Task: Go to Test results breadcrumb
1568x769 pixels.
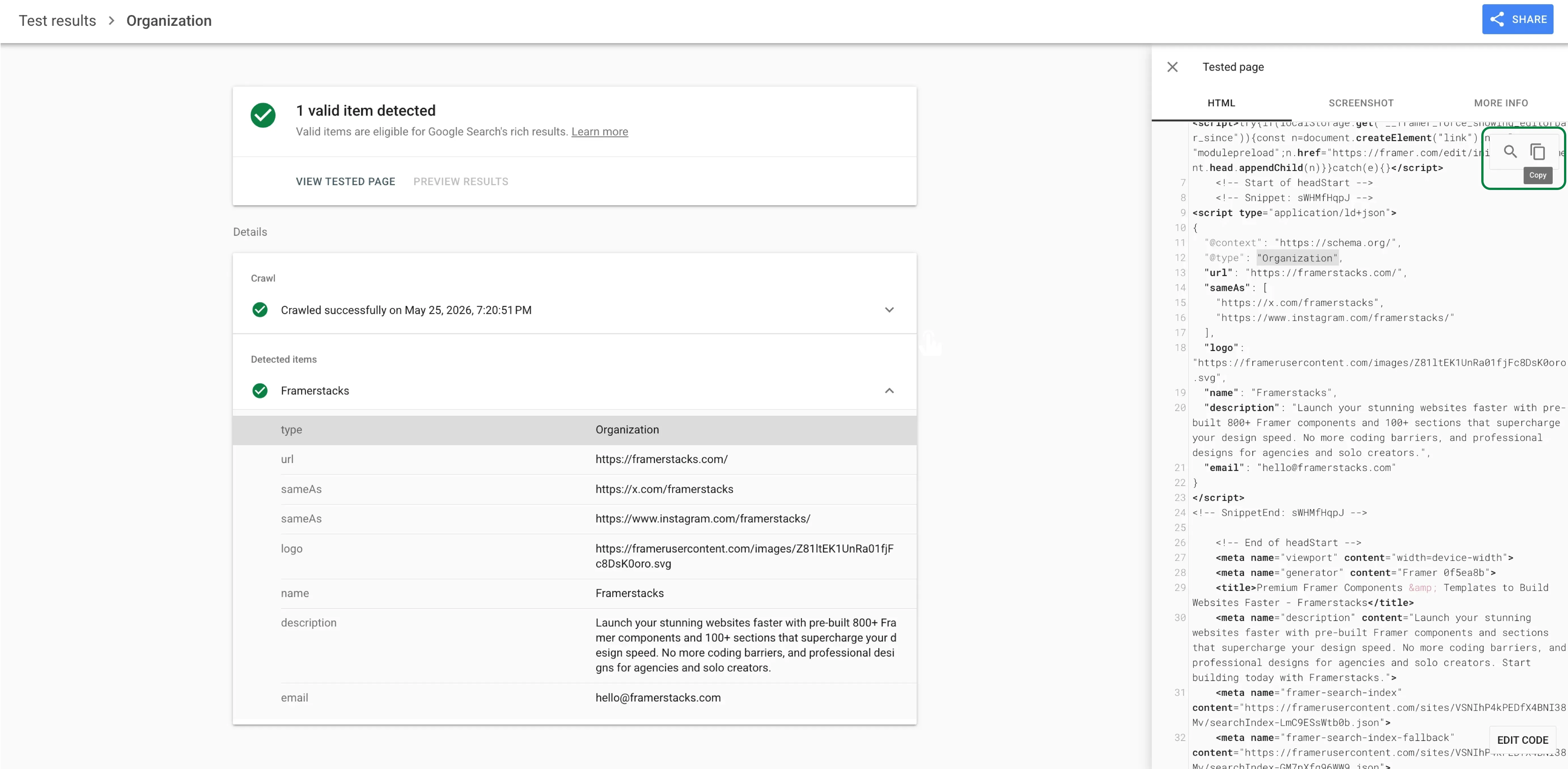Action: point(57,21)
